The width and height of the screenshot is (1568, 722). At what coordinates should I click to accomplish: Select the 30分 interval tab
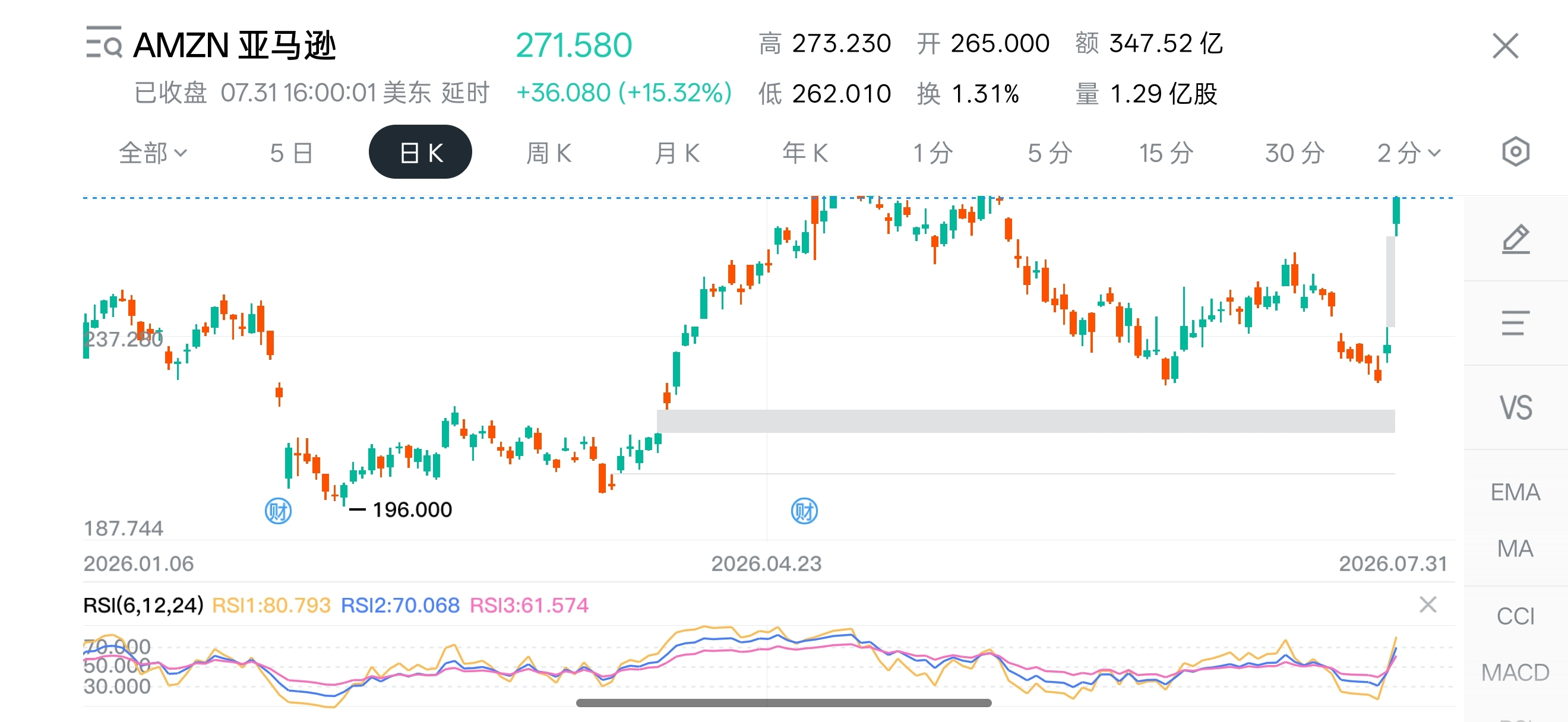1295,153
